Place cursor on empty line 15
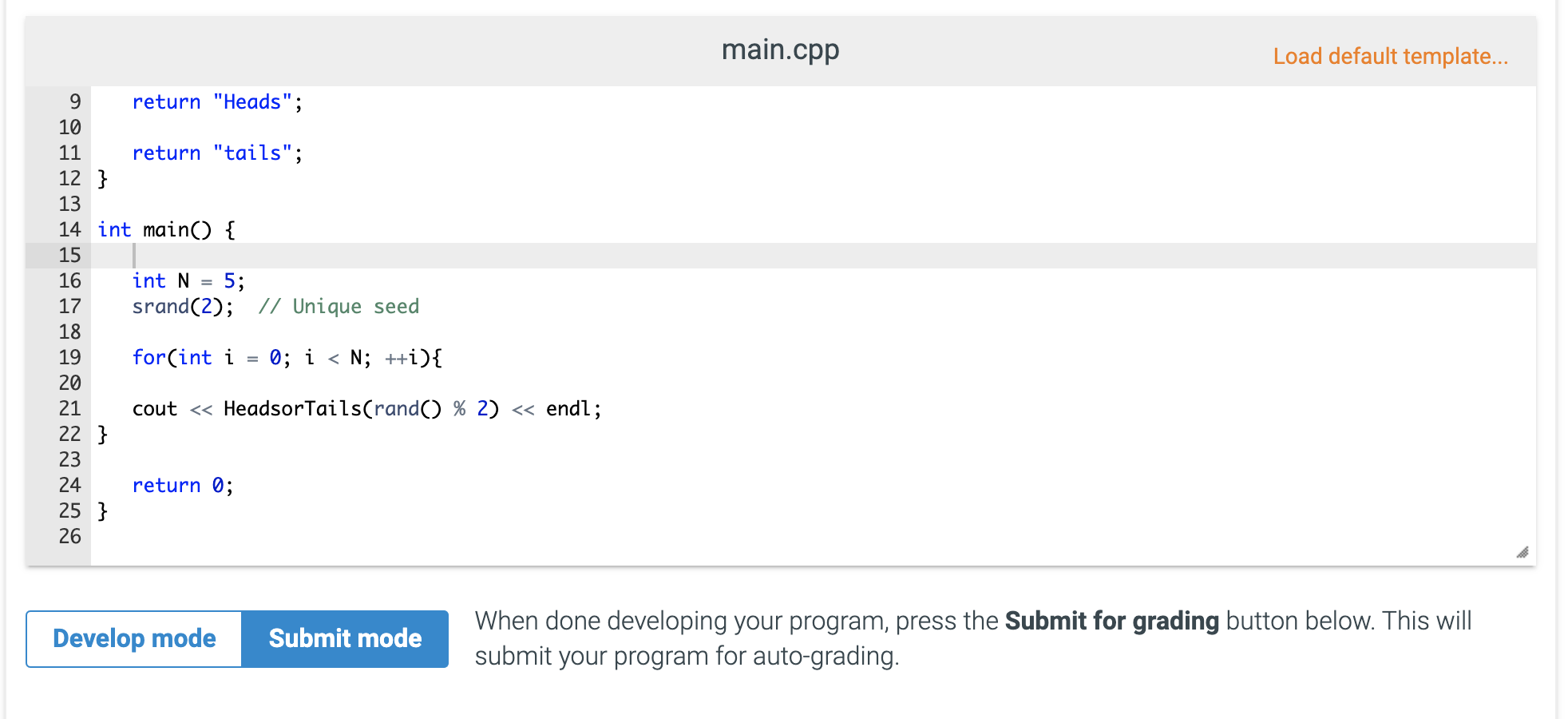 [x=813, y=256]
